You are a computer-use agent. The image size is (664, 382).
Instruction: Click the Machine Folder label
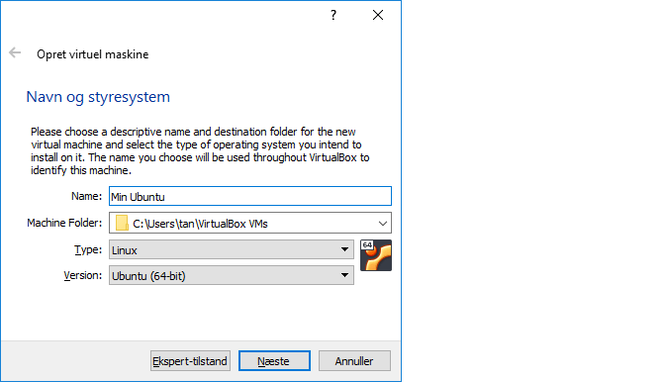64,223
